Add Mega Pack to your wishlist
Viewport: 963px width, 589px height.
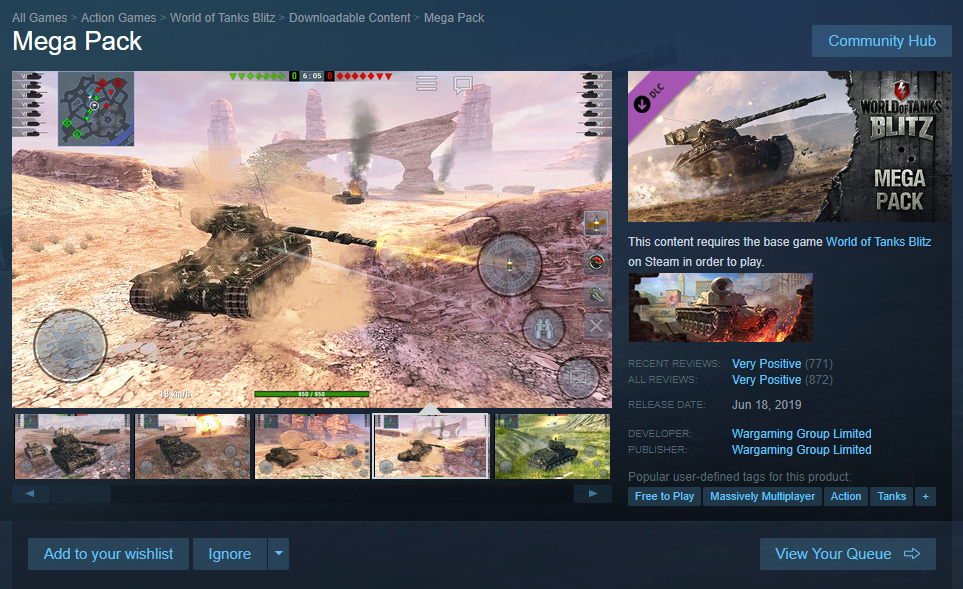click(108, 554)
